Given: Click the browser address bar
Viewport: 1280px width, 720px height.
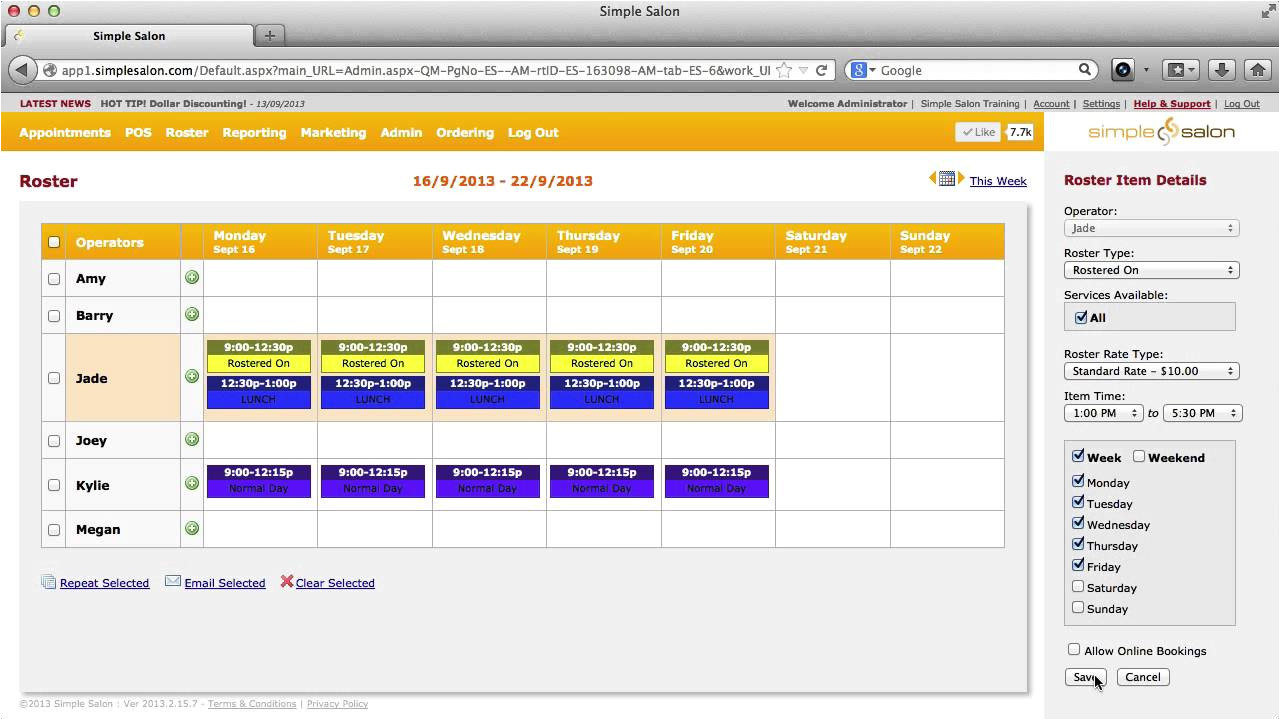Looking at the screenshot, I should 415,70.
